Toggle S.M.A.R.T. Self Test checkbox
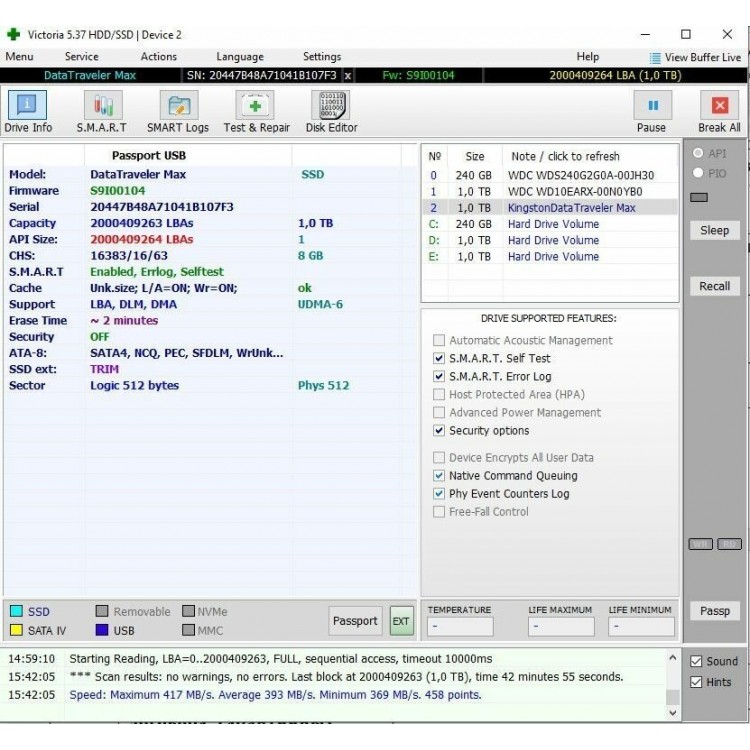 [439, 358]
